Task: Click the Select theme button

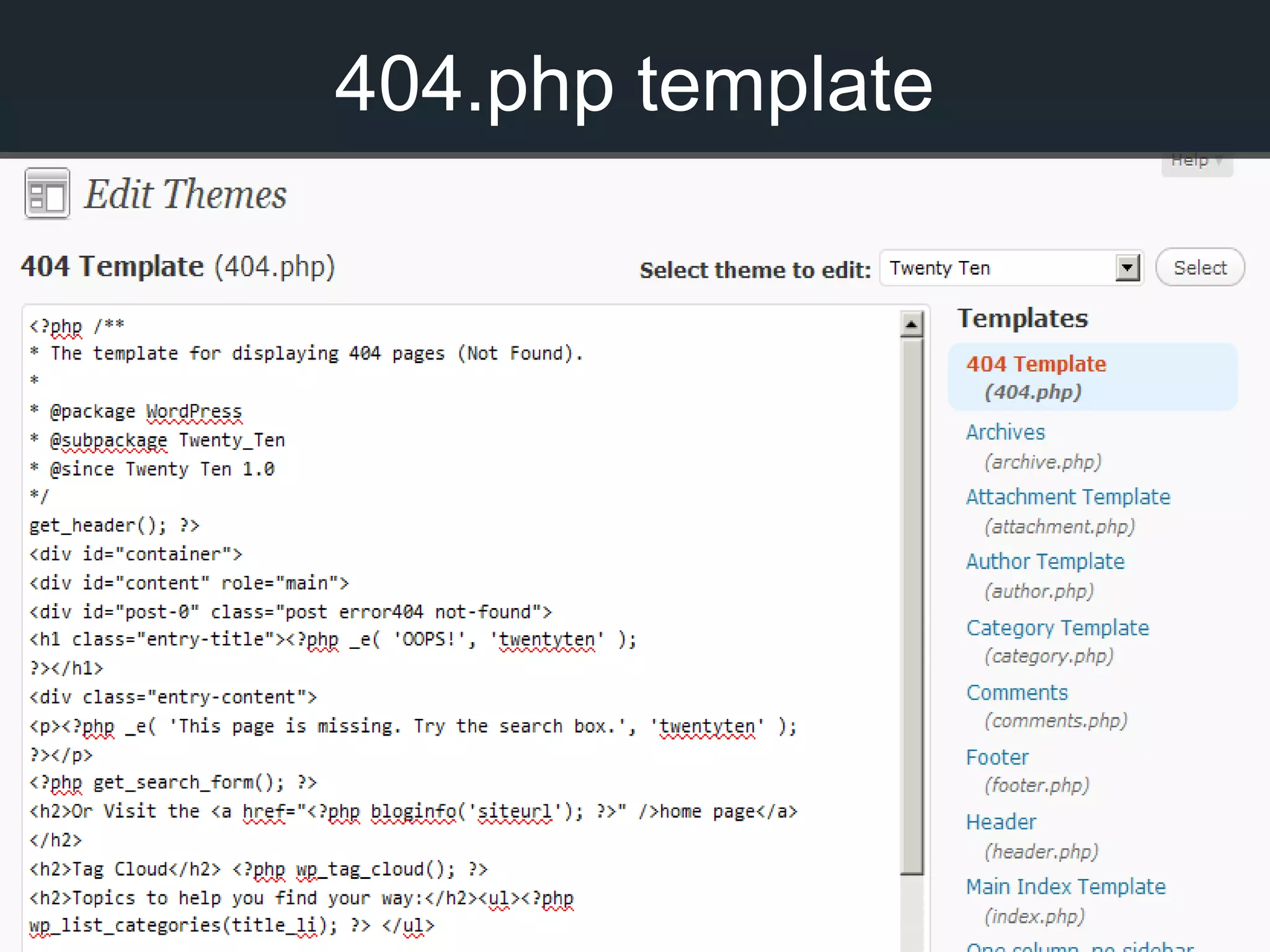Action: (1200, 267)
